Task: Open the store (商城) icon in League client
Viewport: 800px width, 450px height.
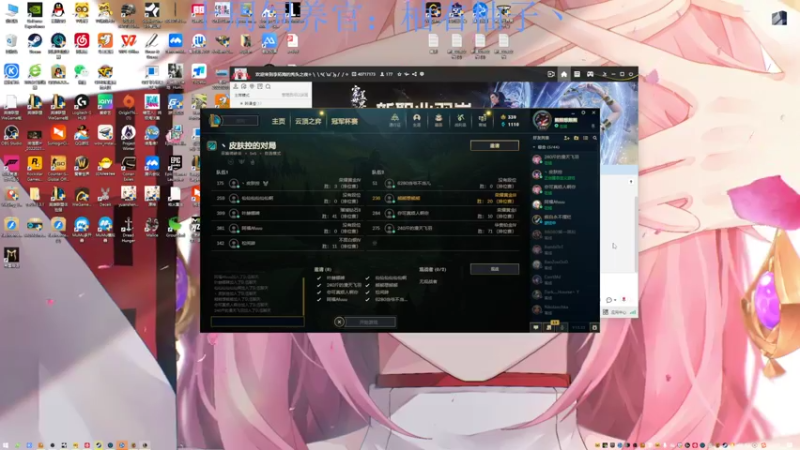Action: (x=482, y=119)
